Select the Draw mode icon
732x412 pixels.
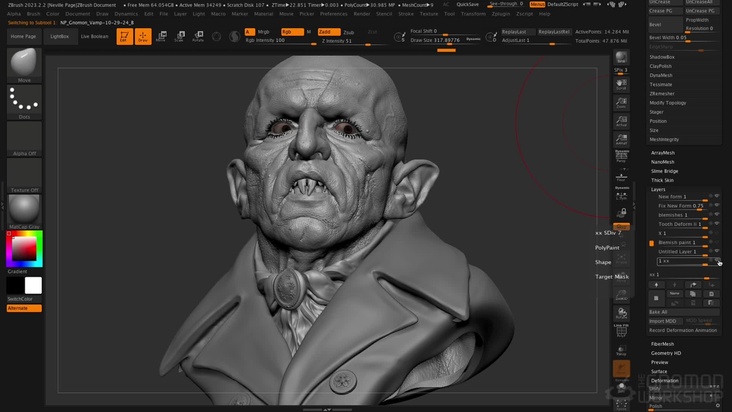click(143, 36)
